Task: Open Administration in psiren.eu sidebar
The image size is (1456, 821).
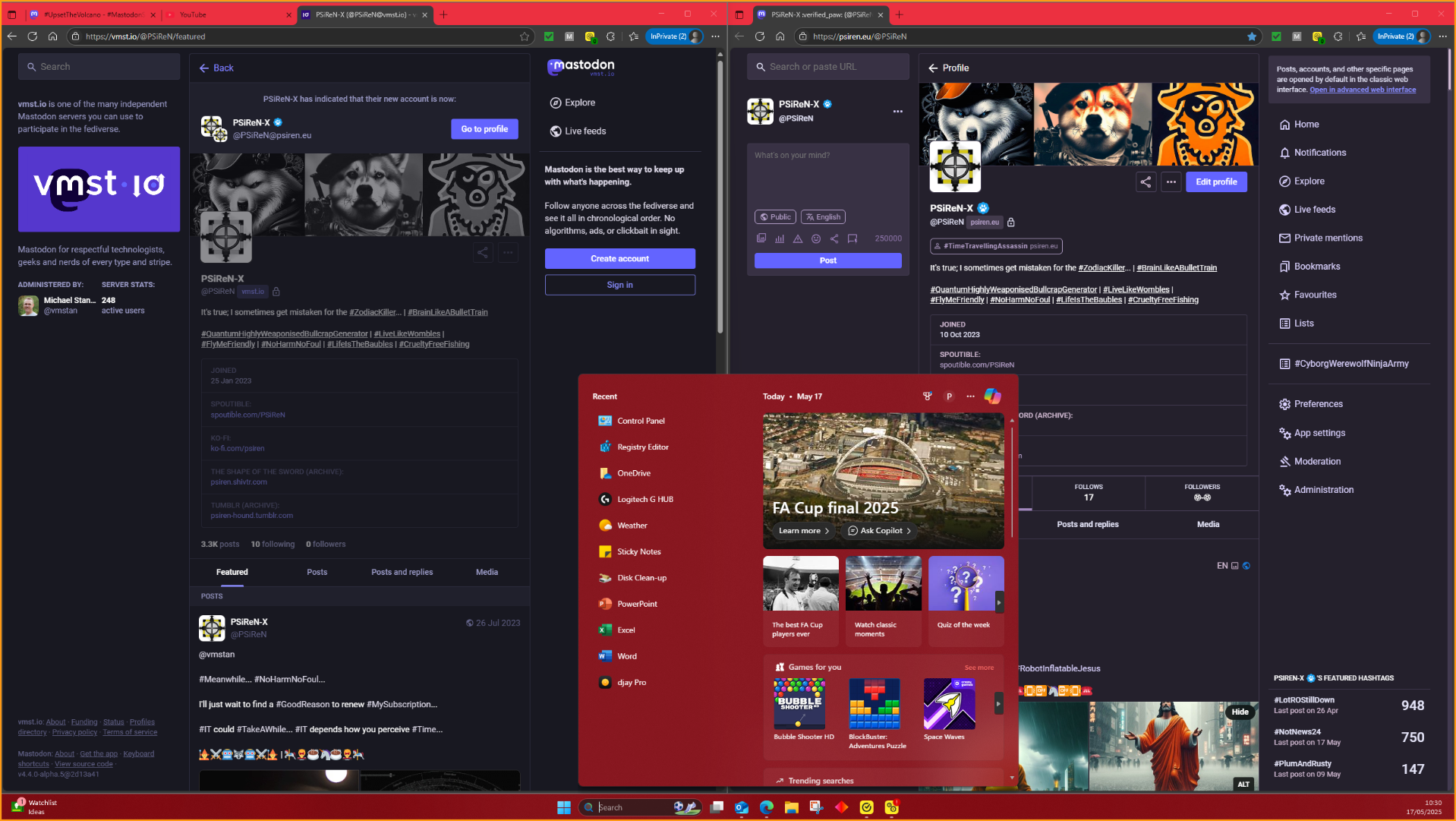Action: click(x=1316, y=491)
